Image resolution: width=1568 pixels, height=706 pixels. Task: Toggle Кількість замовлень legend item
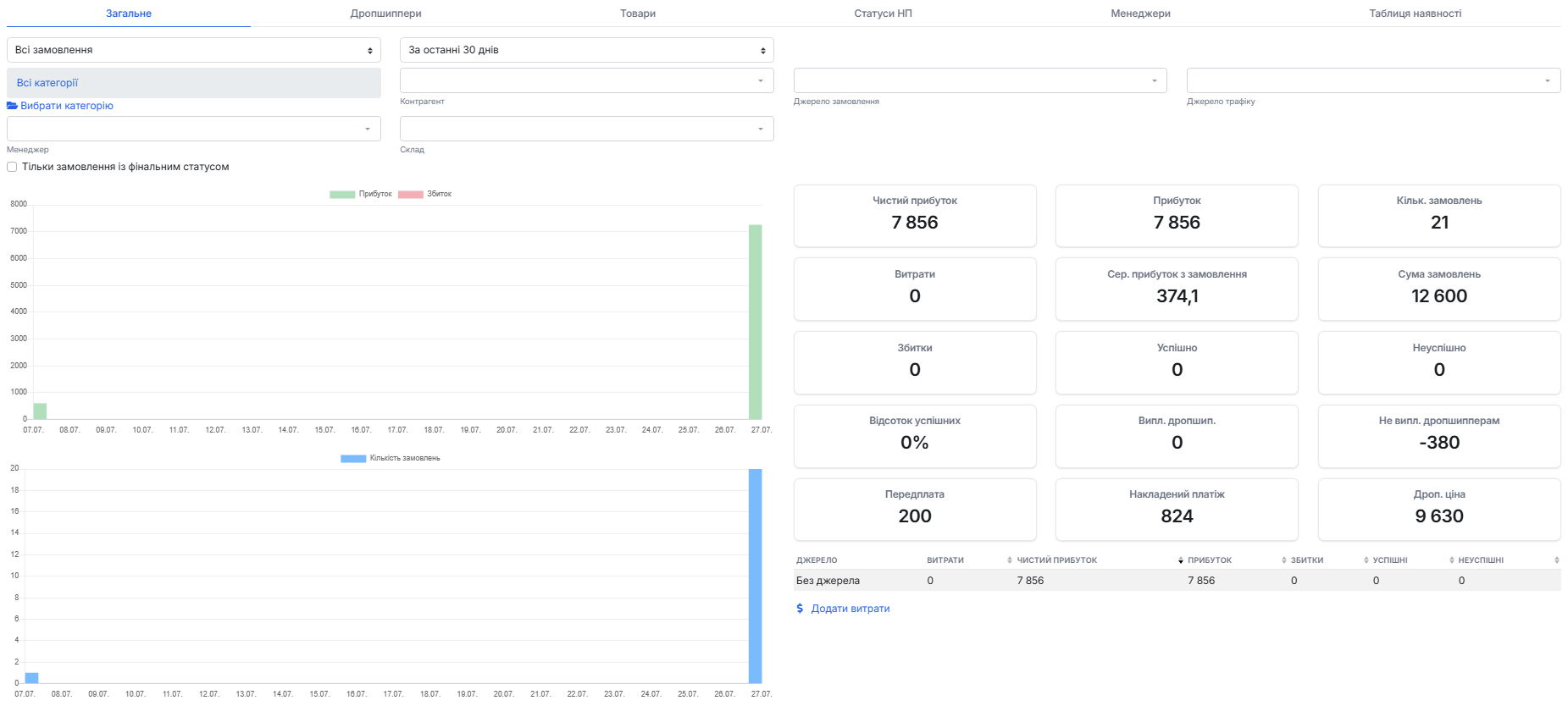391,458
